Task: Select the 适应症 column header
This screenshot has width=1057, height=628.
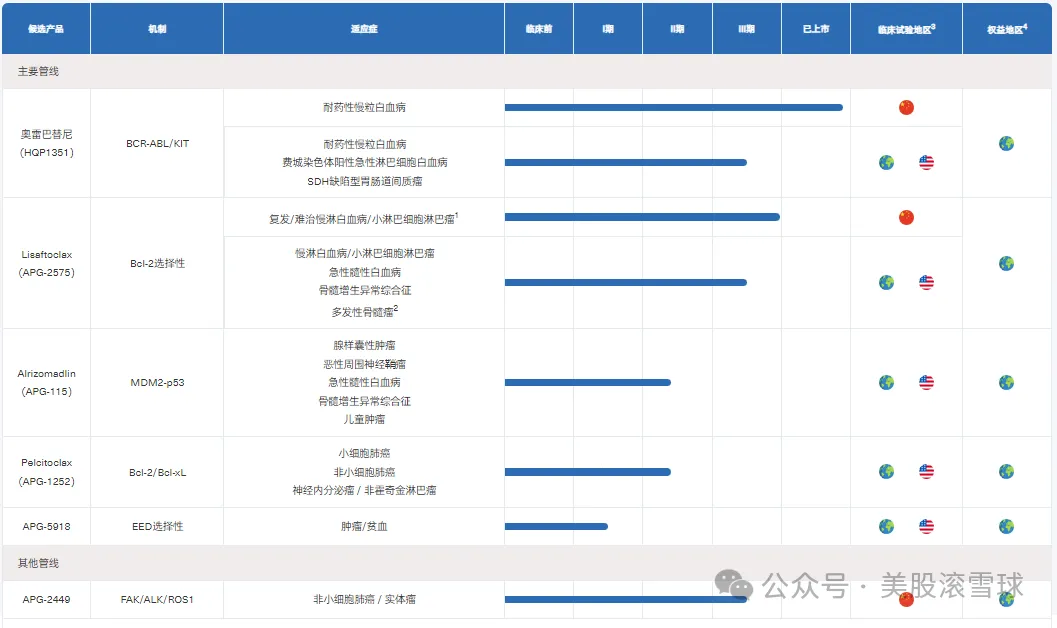Action: pyautogui.click(x=362, y=29)
